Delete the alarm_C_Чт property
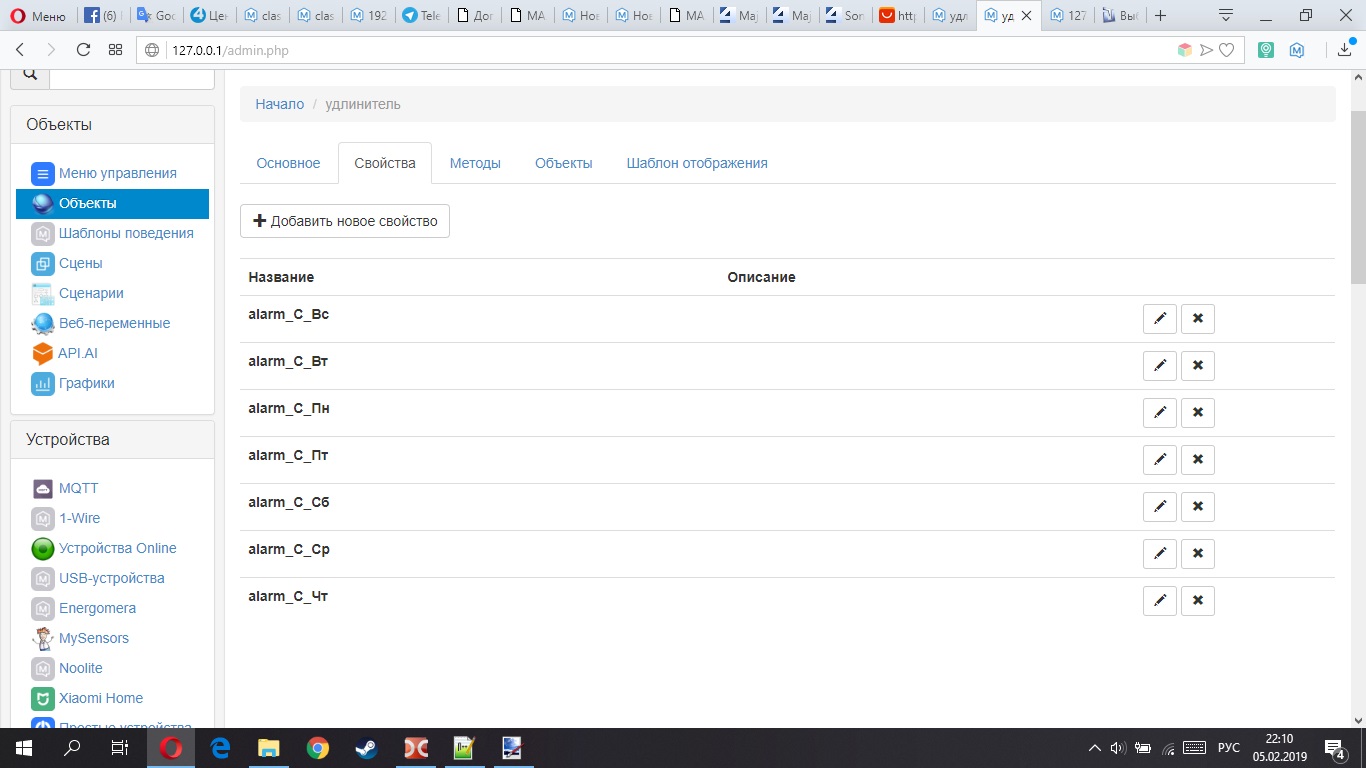Image resolution: width=1366 pixels, height=768 pixels. click(1198, 601)
